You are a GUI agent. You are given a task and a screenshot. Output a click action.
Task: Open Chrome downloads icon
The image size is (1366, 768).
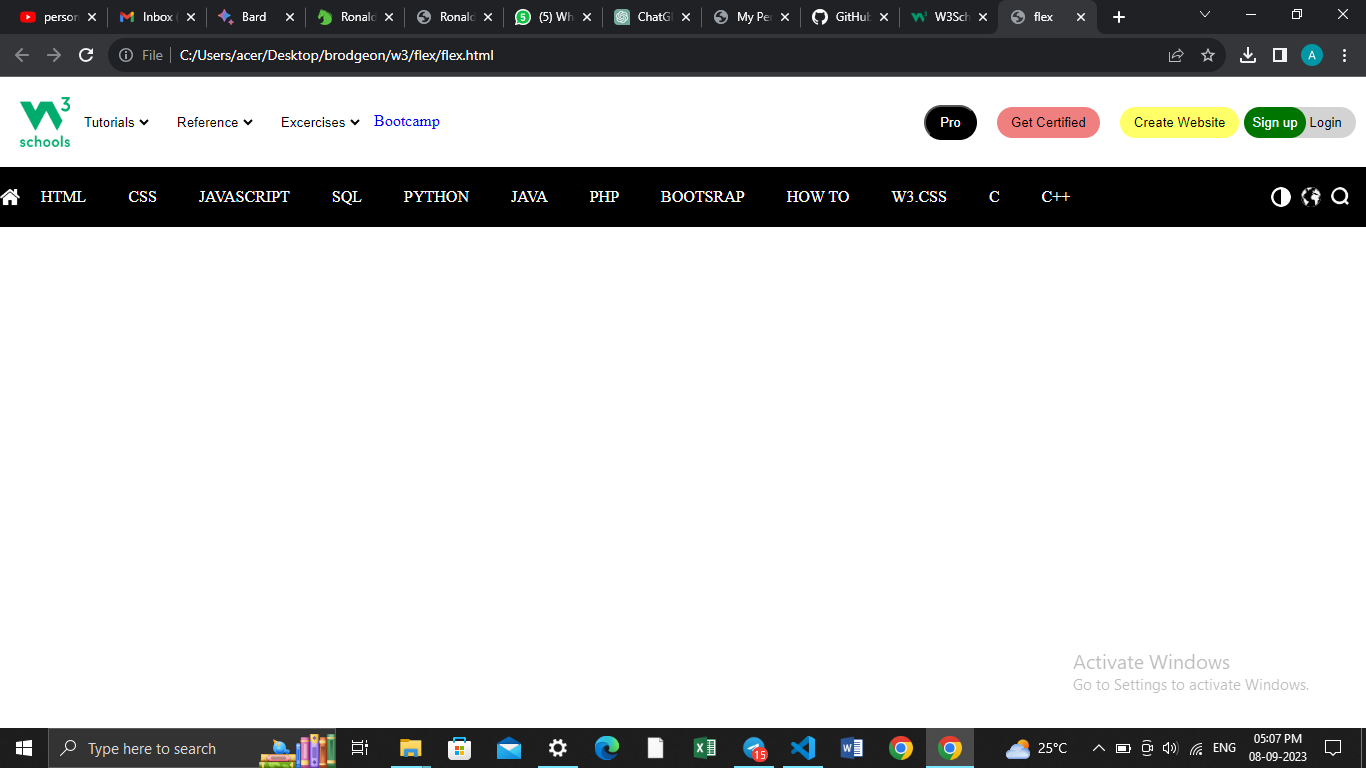pyautogui.click(x=1247, y=55)
